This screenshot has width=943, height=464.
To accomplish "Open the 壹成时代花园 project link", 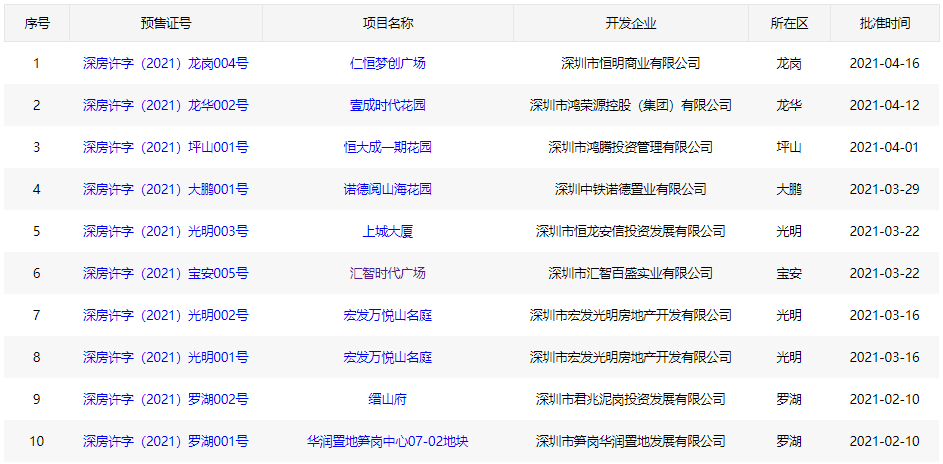I will pos(387,105).
